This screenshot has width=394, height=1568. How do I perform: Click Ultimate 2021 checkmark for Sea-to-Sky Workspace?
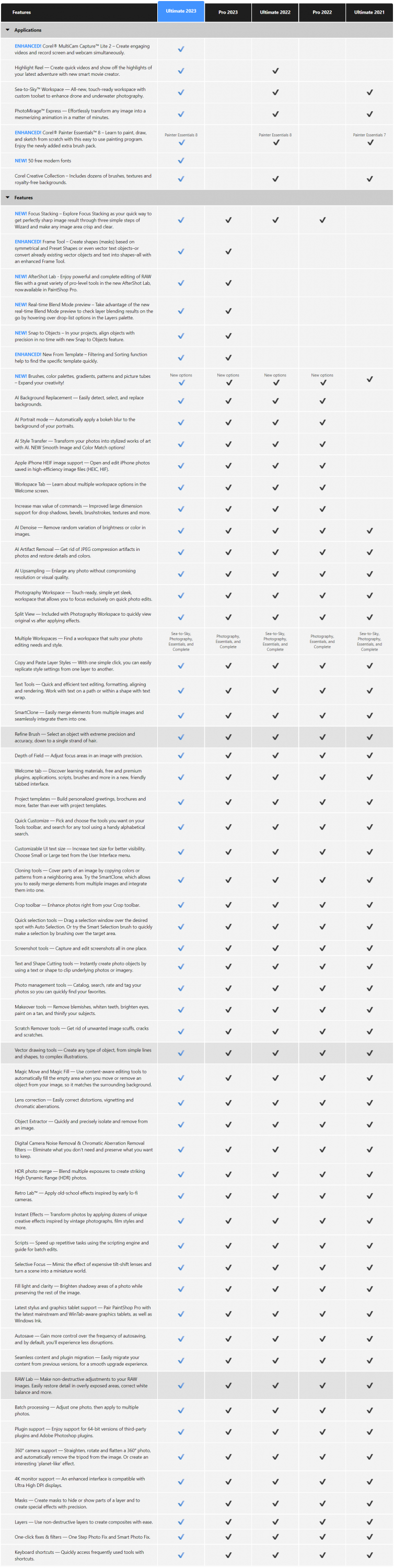369,93
